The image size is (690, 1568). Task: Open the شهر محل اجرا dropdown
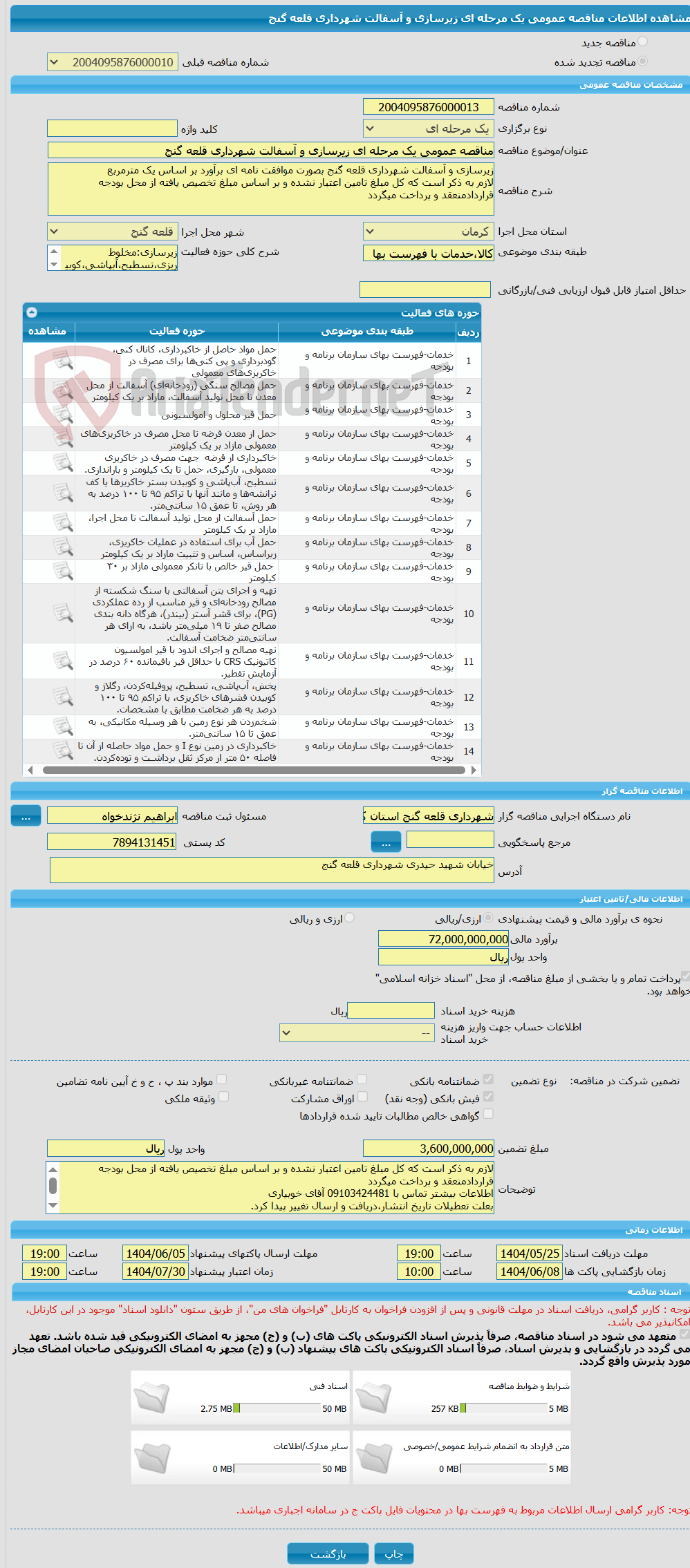click(113, 232)
